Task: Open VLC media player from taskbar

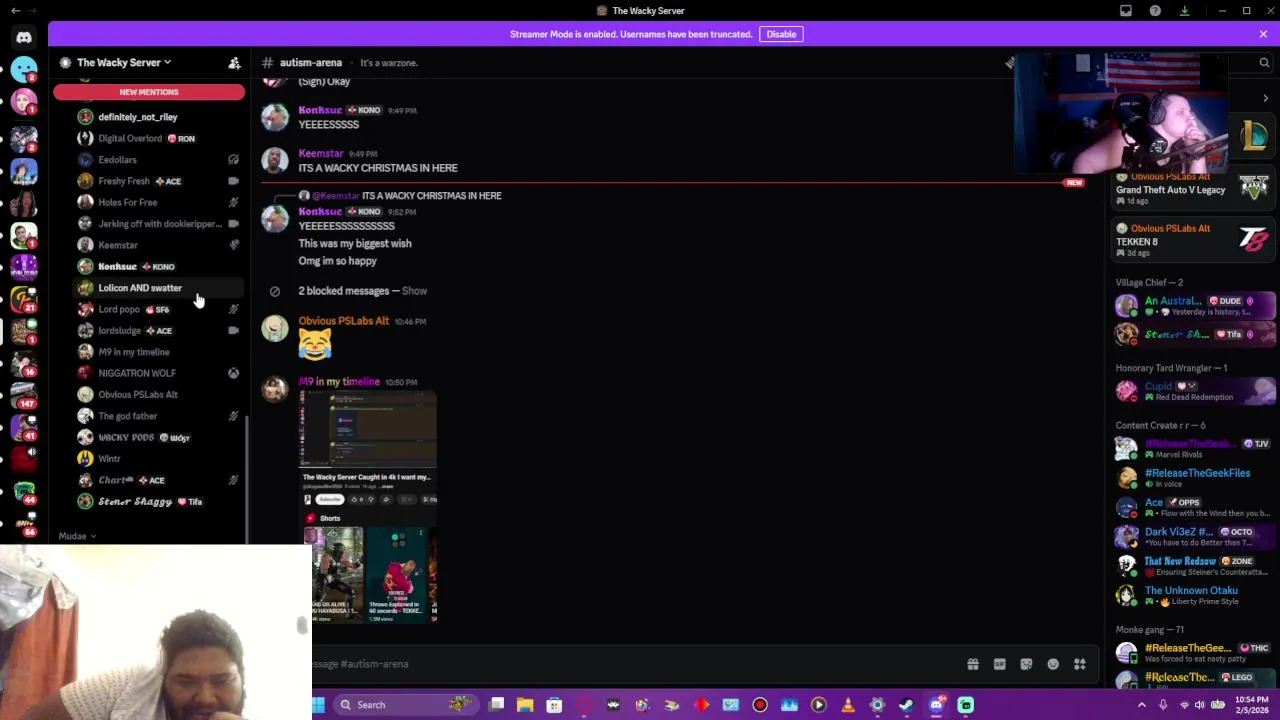Action: click(x=848, y=705)
